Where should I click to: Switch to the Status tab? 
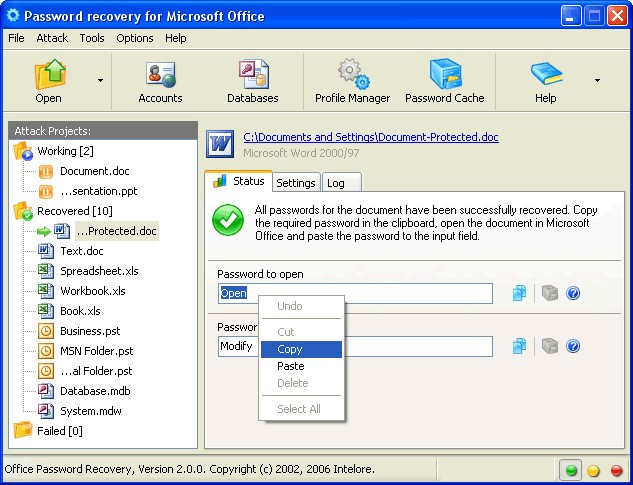(x=239, y=181)
